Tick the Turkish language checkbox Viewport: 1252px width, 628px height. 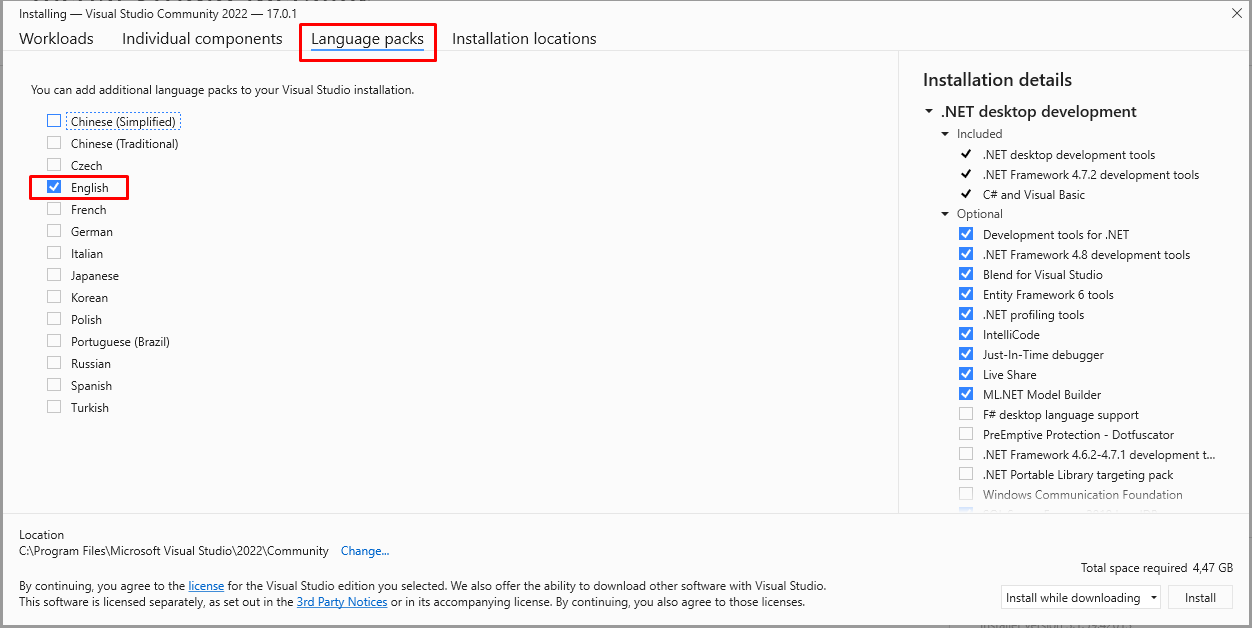[x=54, y=407]
